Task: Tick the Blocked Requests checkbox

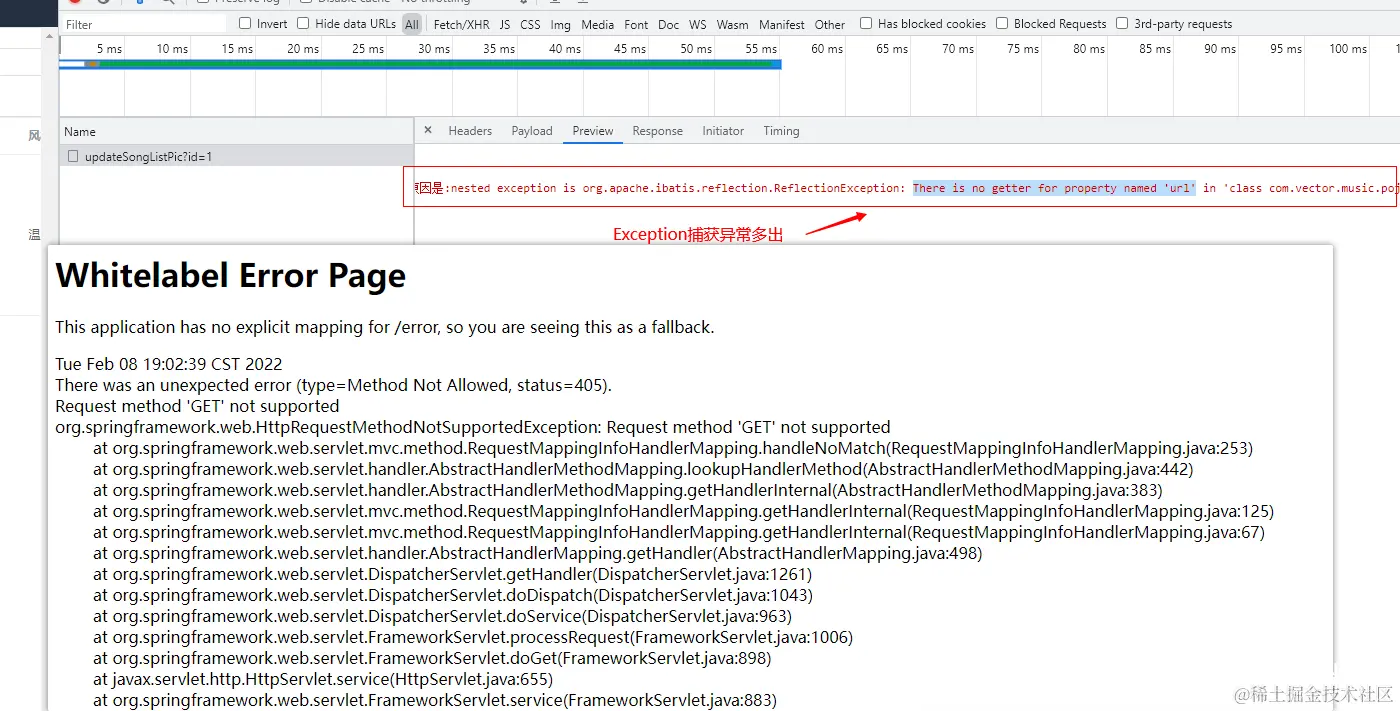Action: pos(1002,24)
